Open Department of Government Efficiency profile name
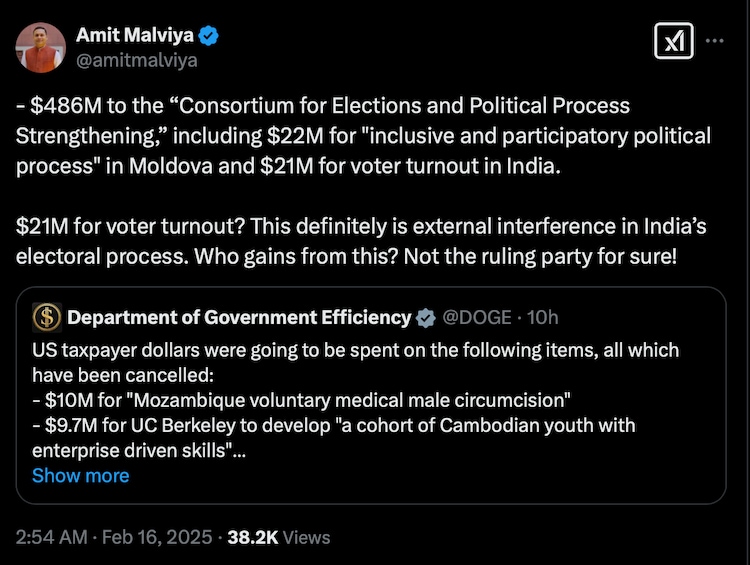 [239, 318]
